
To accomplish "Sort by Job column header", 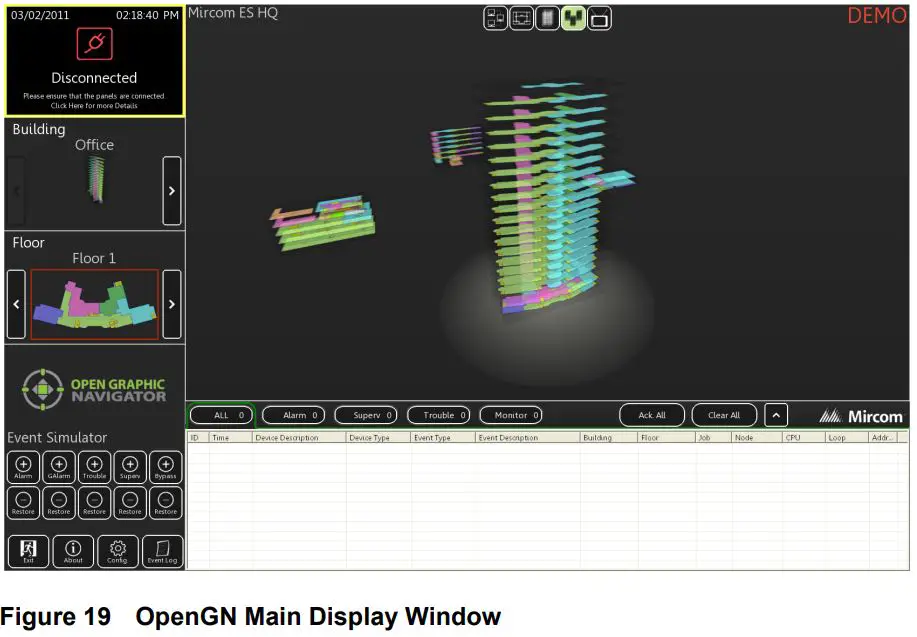I will point(713,438).
